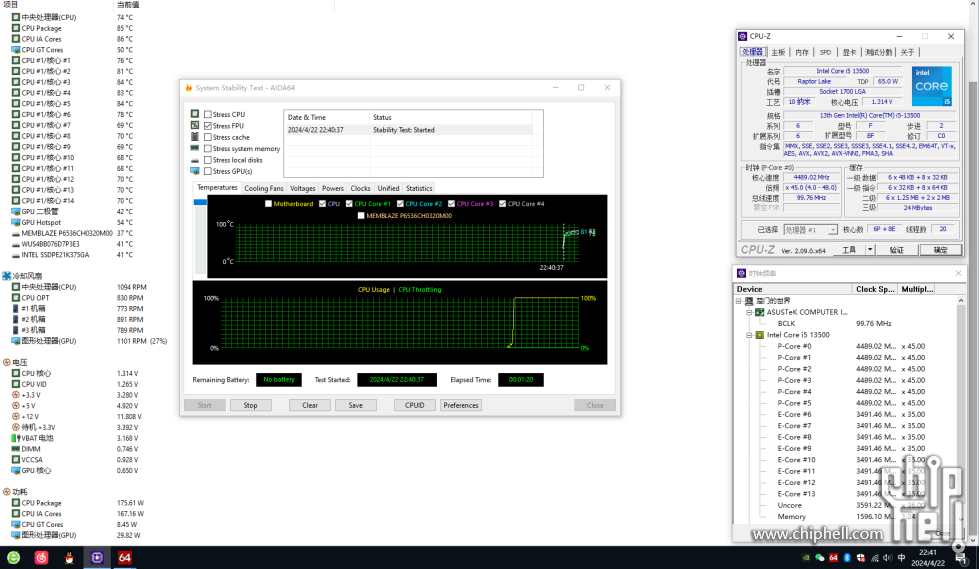Click the AIDA64 flame title icon

click(x=189, y=88)
